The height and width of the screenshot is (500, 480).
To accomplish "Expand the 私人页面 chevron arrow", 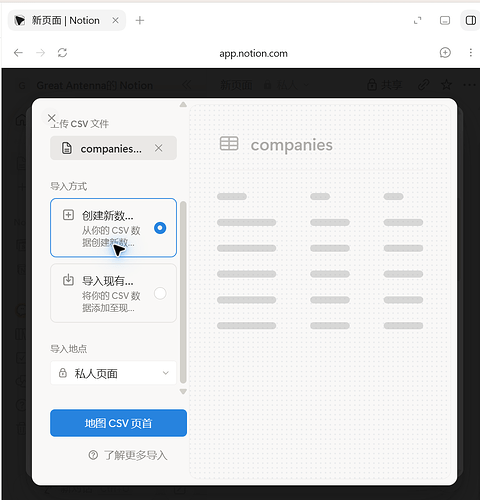I will click(x=166, y=373).
